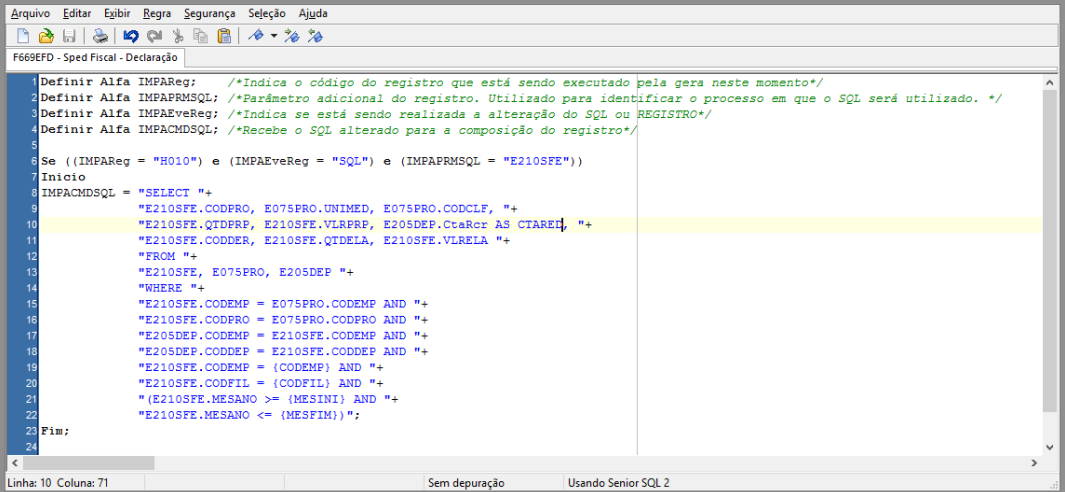Screen dimensions: 1065x492
Task: Place cursor on the Fim; line
Action: pos(56,431)
